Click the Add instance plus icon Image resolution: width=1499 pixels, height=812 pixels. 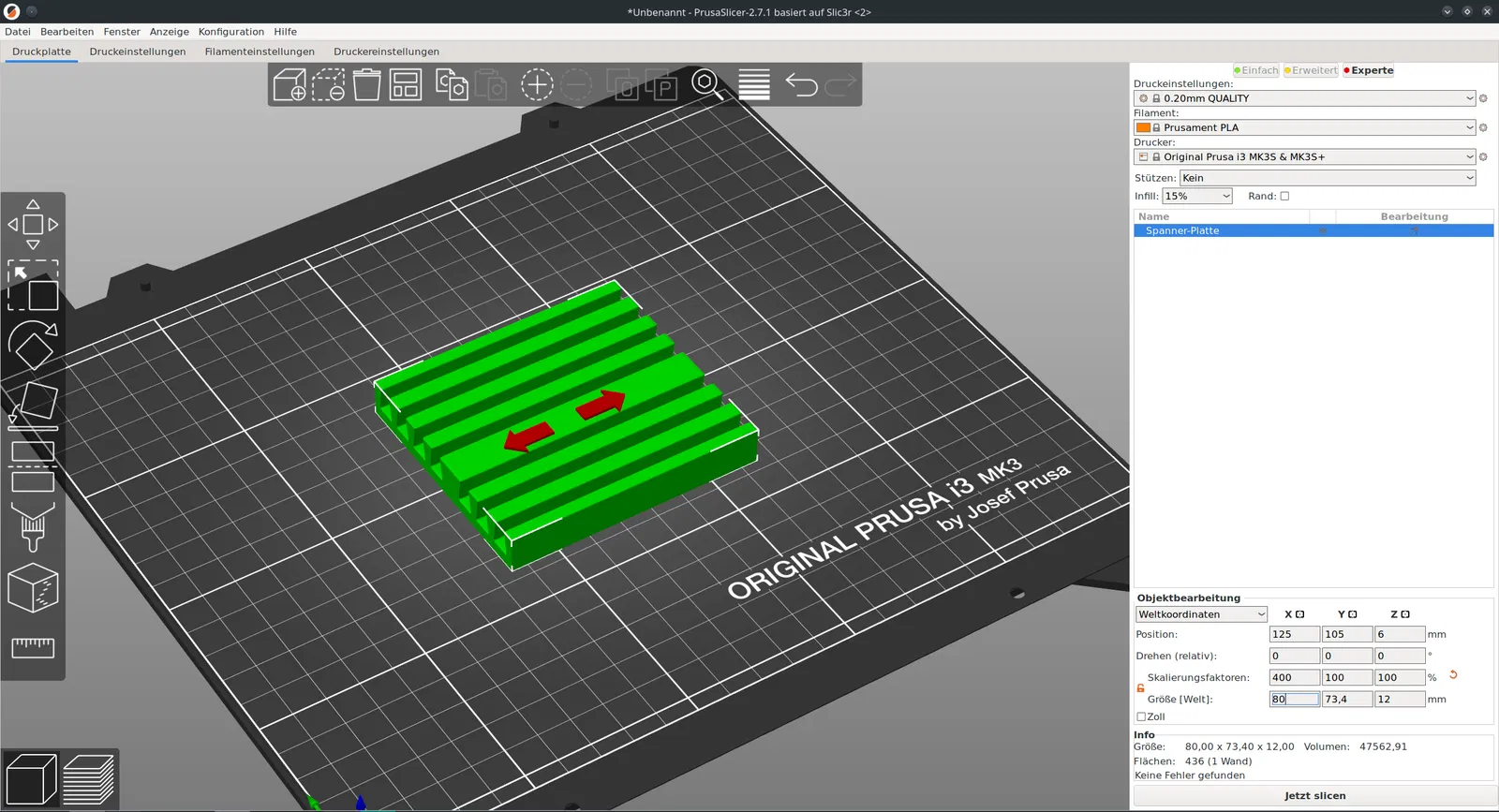tap(537, 85)
